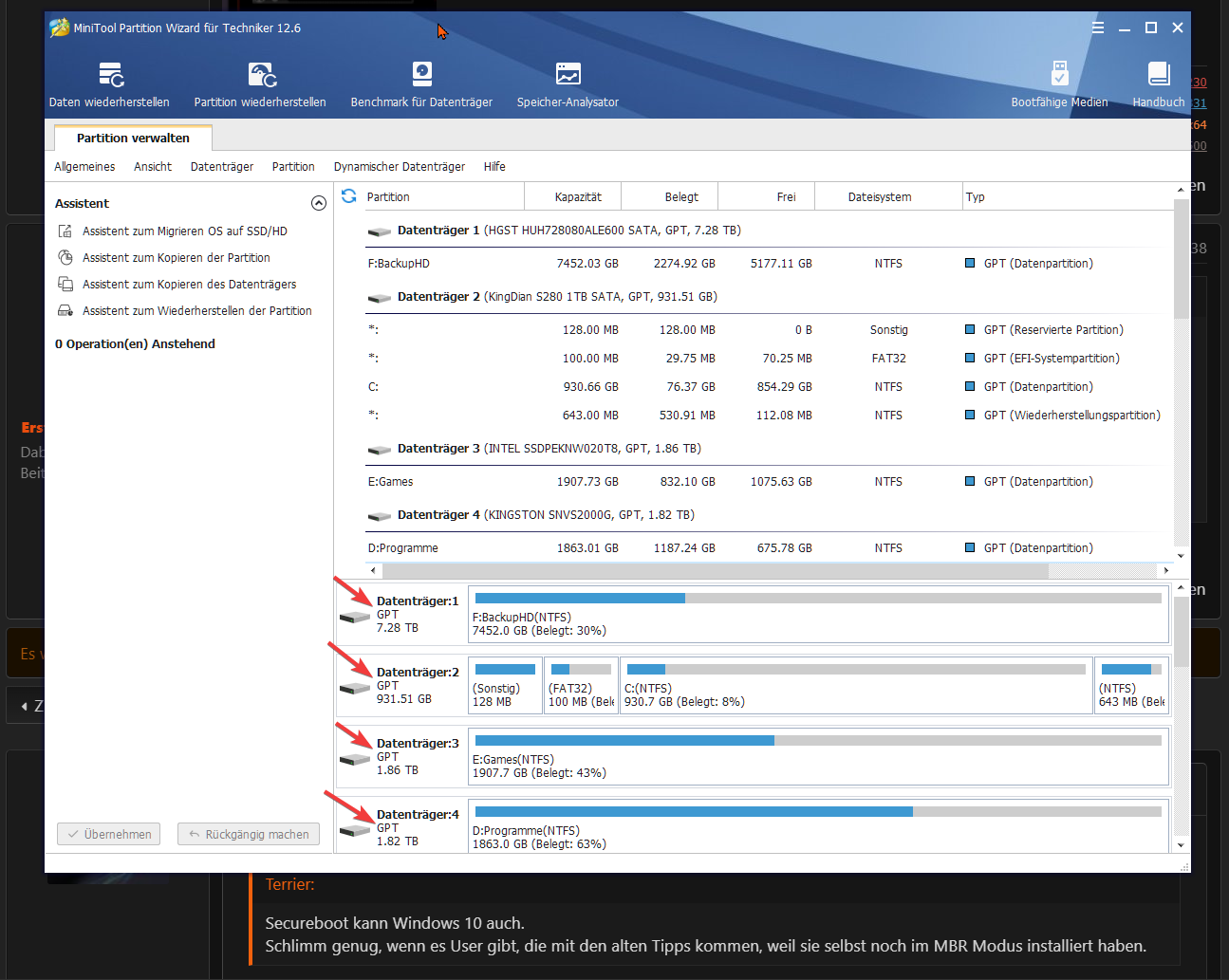Screen dimensions: 1229x980
Task: Select Datenträger 1 disk icon in list
Action: coord(380,231)
